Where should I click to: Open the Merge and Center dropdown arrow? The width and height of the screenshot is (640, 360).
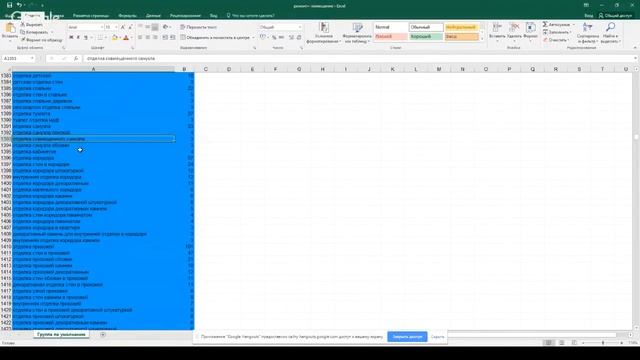pyautogui.click(x=253, y=38)
